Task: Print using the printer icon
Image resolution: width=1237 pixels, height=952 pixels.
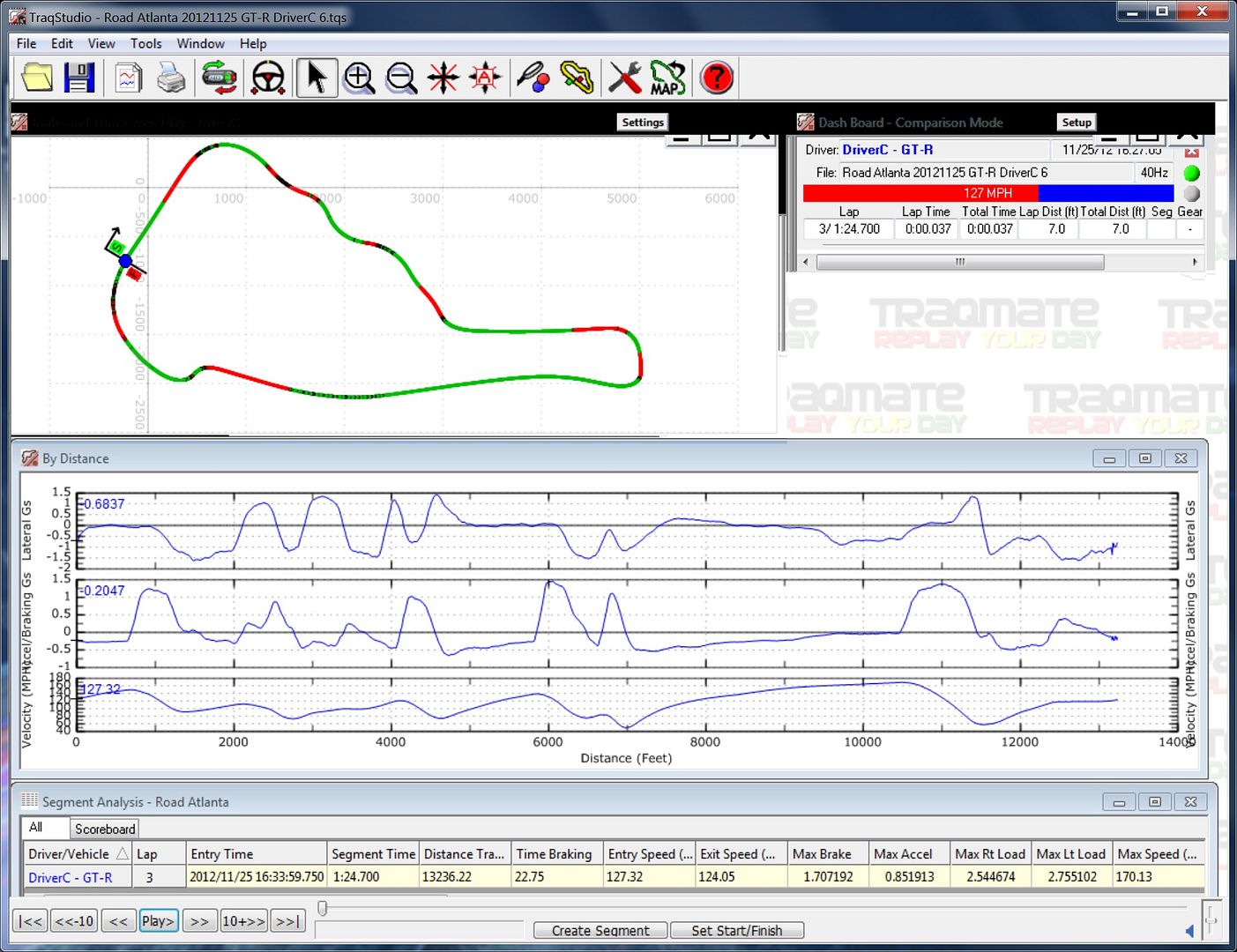Action: pyautogui.click(x=170, y=78)
